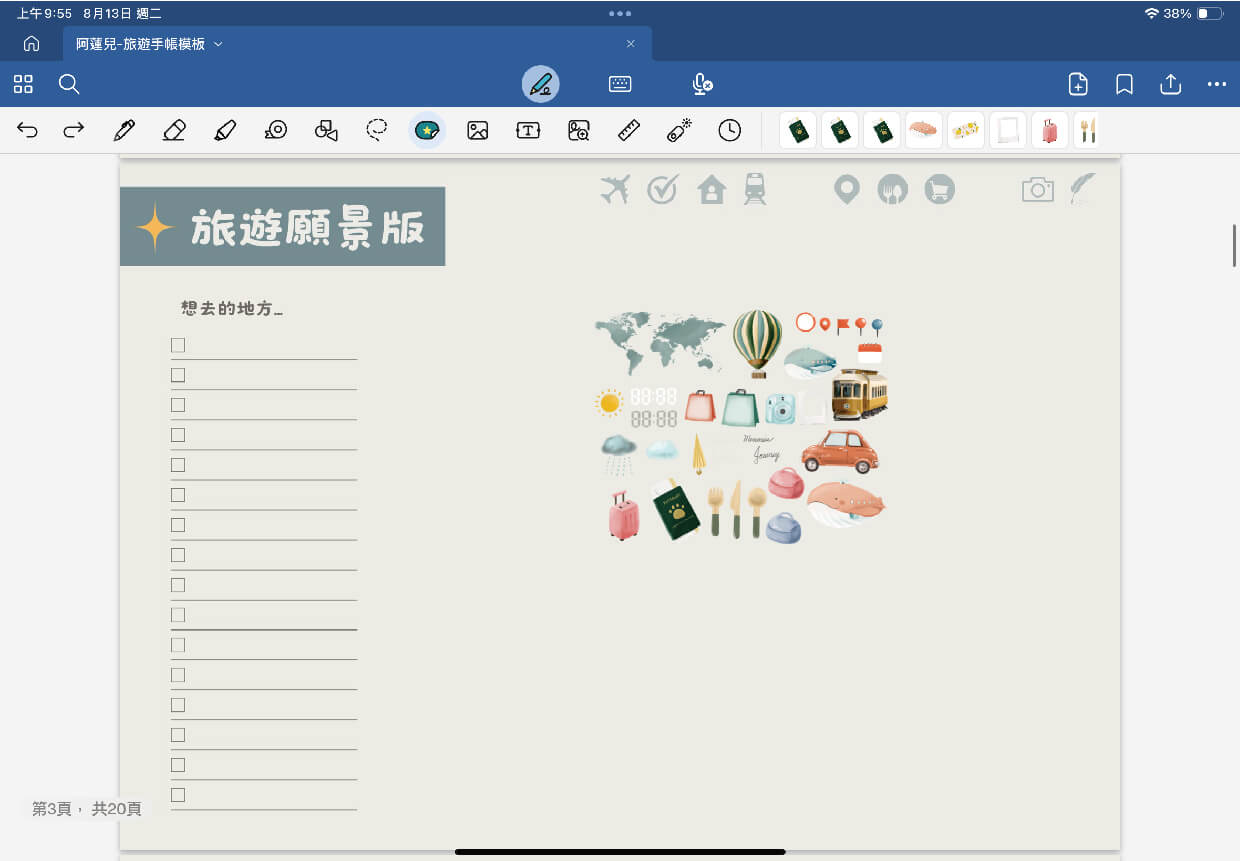Enable the Ruler tool

click(628, 130)
